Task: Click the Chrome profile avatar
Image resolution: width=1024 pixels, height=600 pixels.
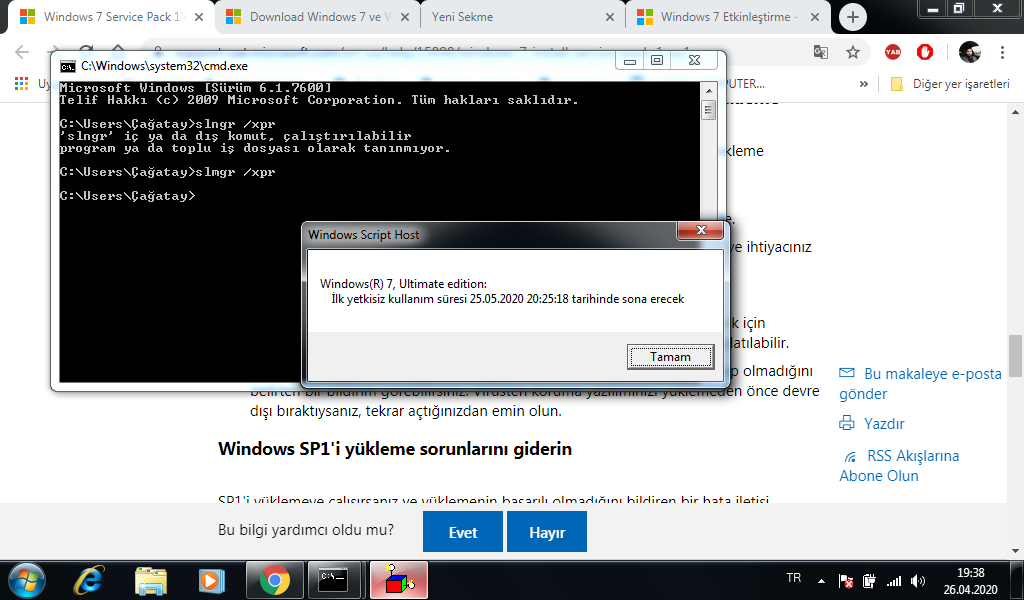Action: click(969, 52)
